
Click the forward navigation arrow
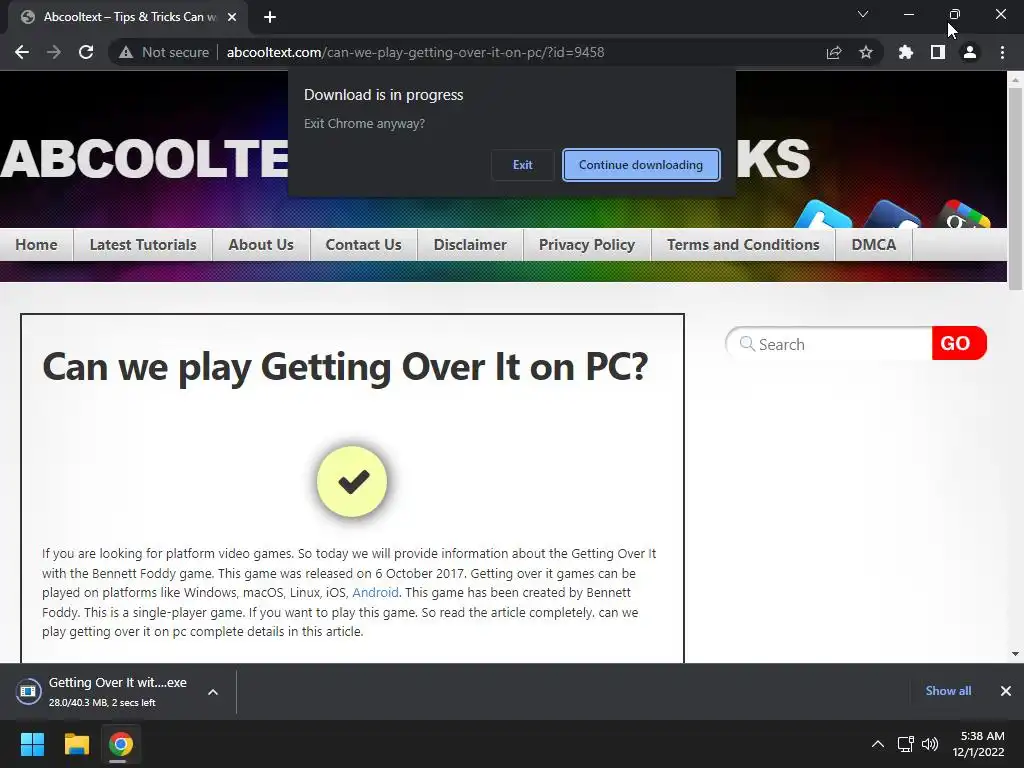(x=54, y=52)
